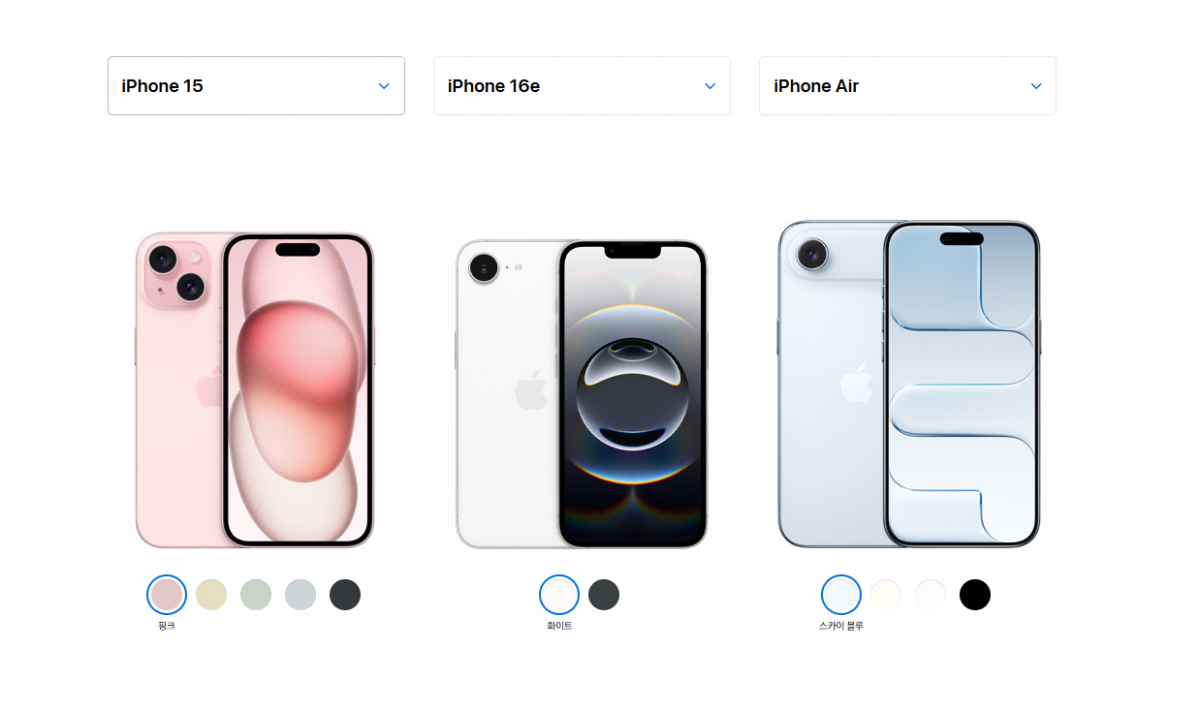This screenshot has width=1200, height=710.
Task: Open the iPhone Air model dropdown
Action: click(x=908, y=86)
